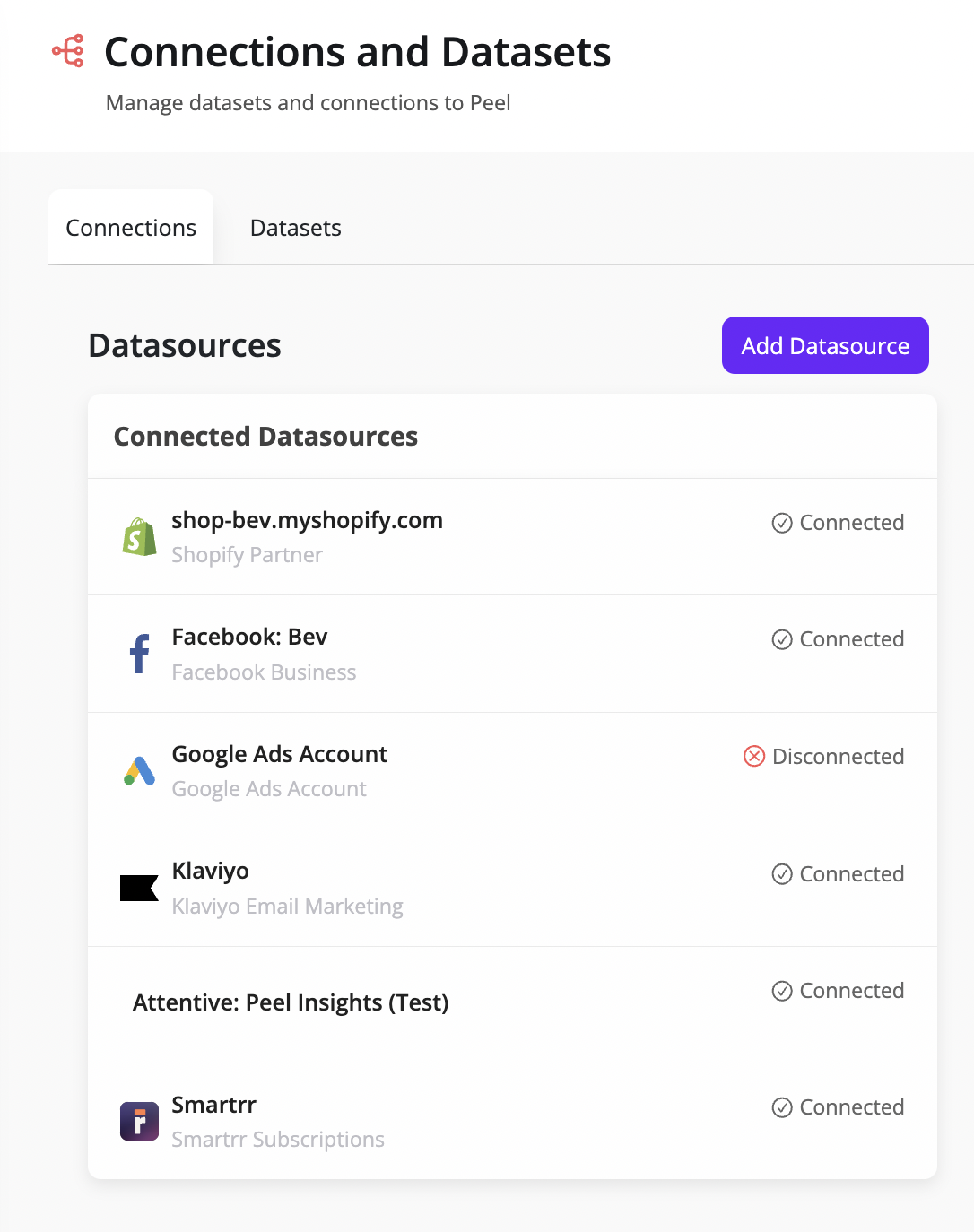Viewport: 974px width, 1232px height.
Task: Click the Shopify bag logo icon
Action: coord(139,537)
